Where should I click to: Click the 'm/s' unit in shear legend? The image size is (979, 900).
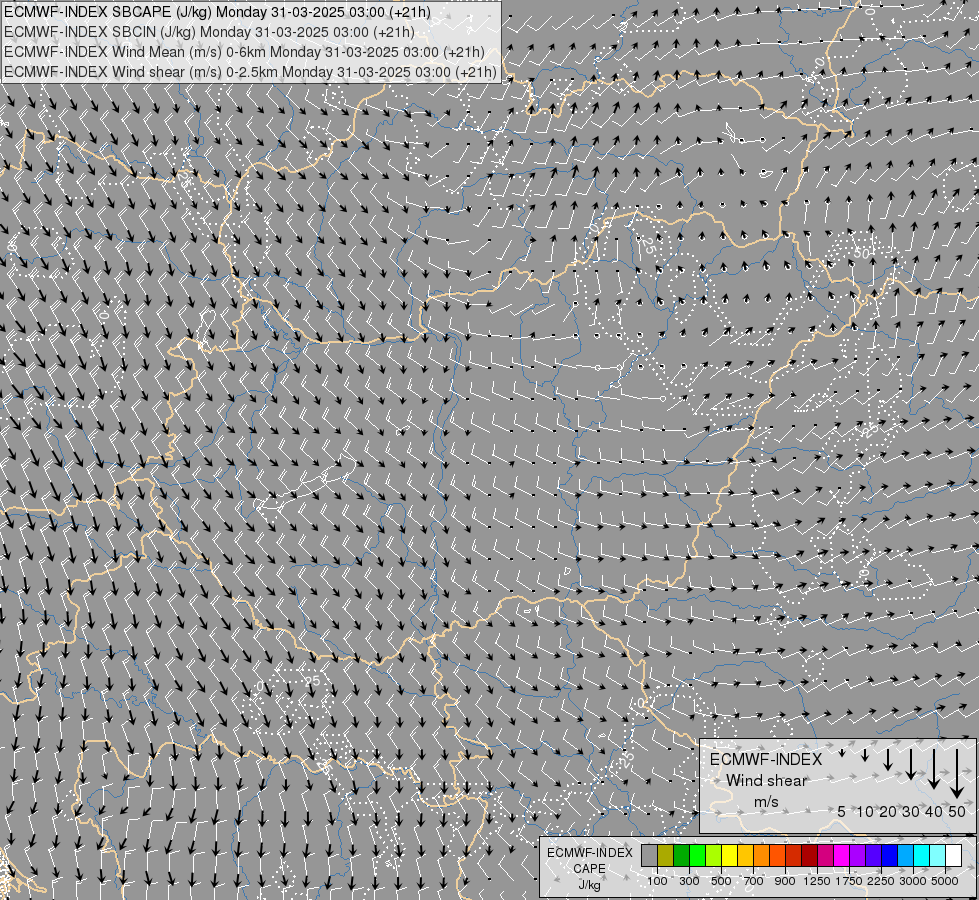click(x=766, y=802)
